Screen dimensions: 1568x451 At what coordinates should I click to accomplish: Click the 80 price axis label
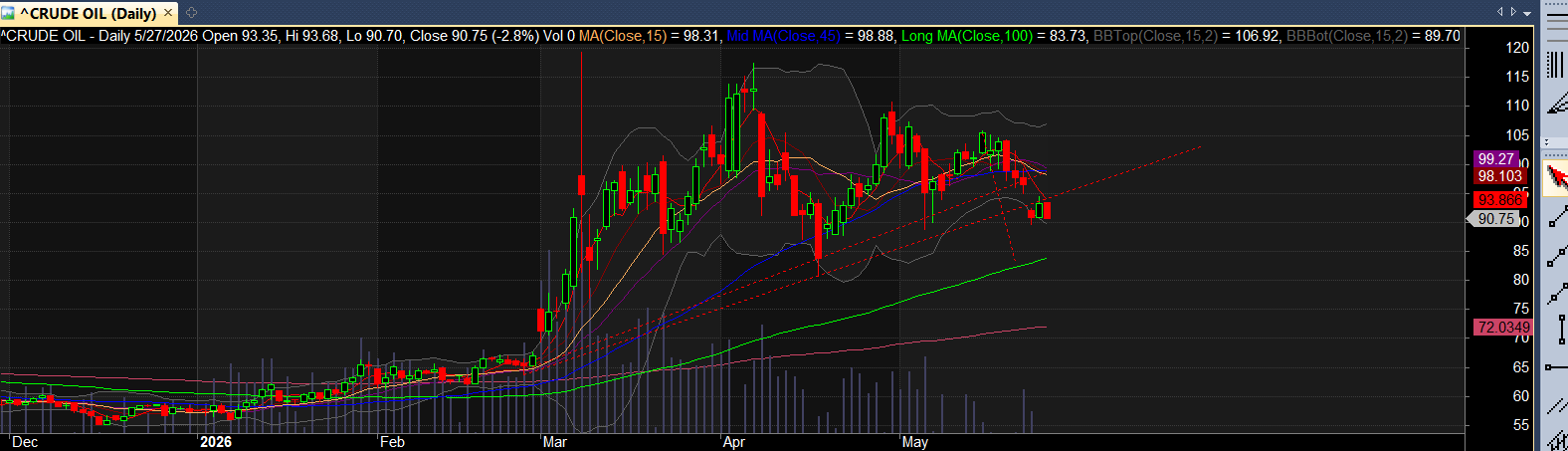1521,280
